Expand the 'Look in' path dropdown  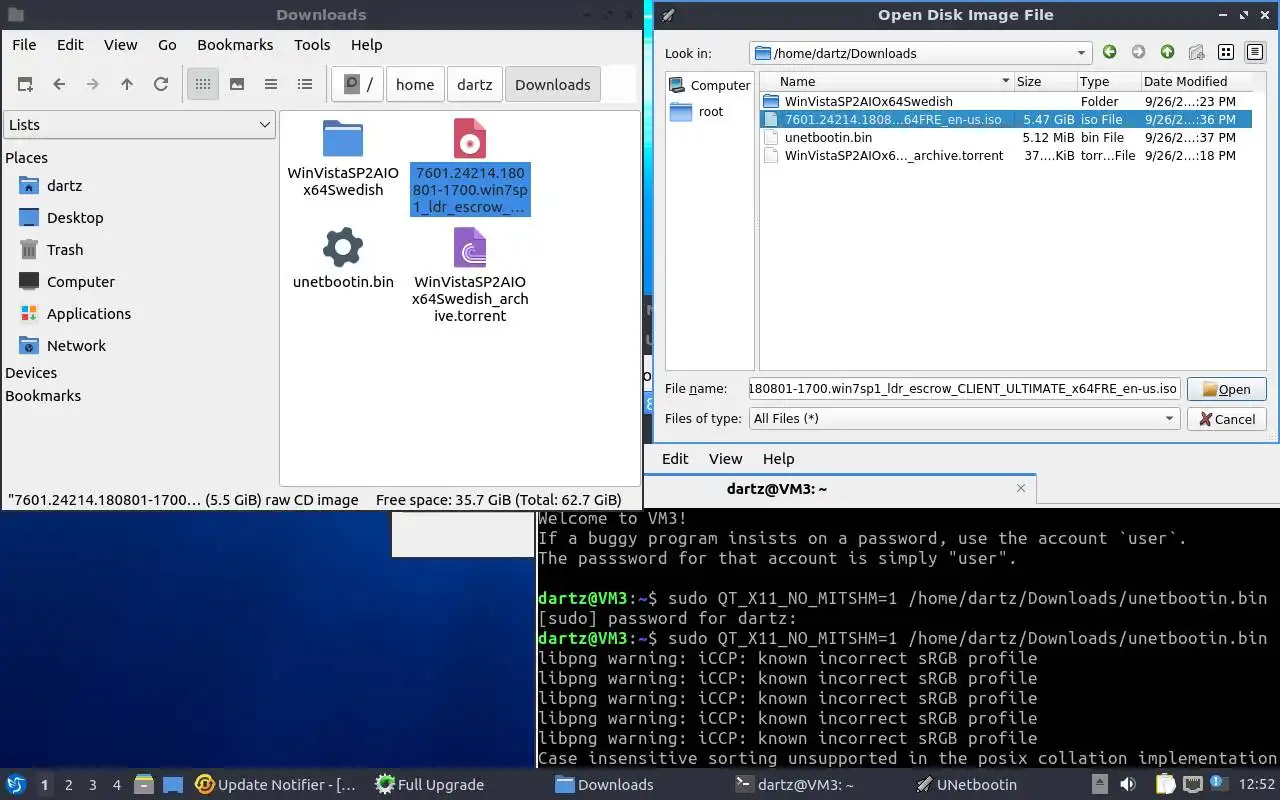1081,53
